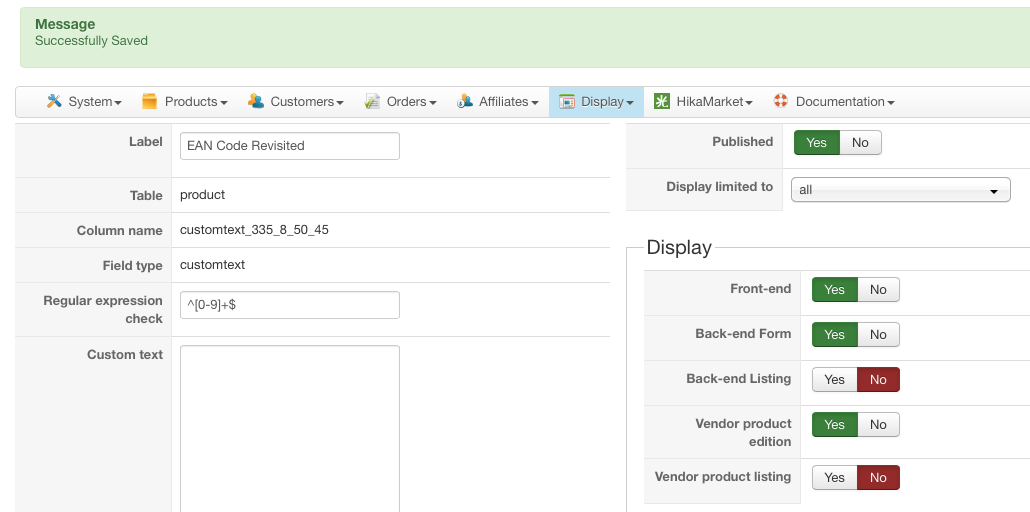This screenshot has width=1030, height=512.
Task: Click the Orders notepad icon
Action: [x=372, y=101]
